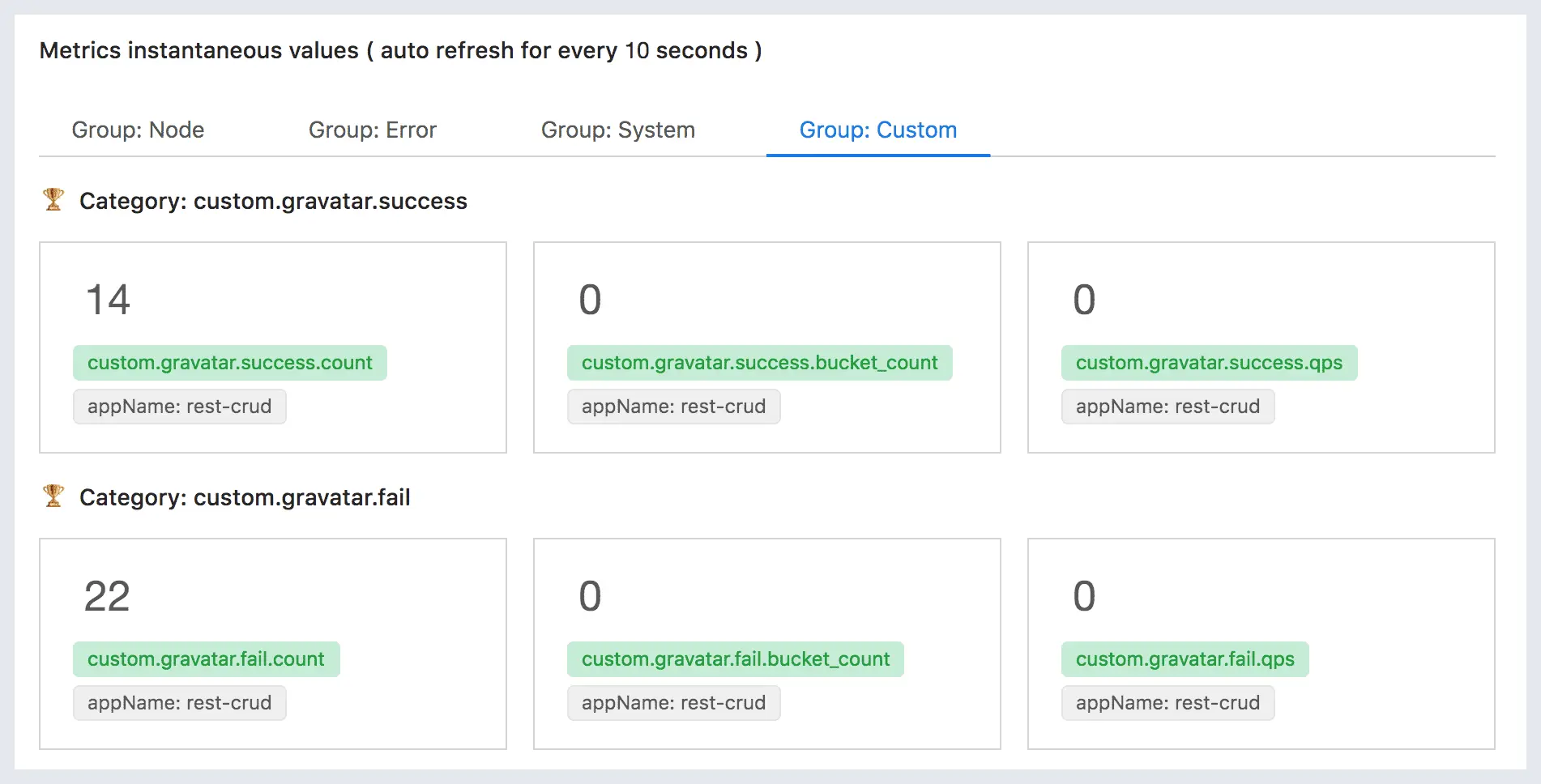Screen dimensions: 1541x784
Task: Select the custom.gravatar.fail.bucket_count tag
Action: 735,659
